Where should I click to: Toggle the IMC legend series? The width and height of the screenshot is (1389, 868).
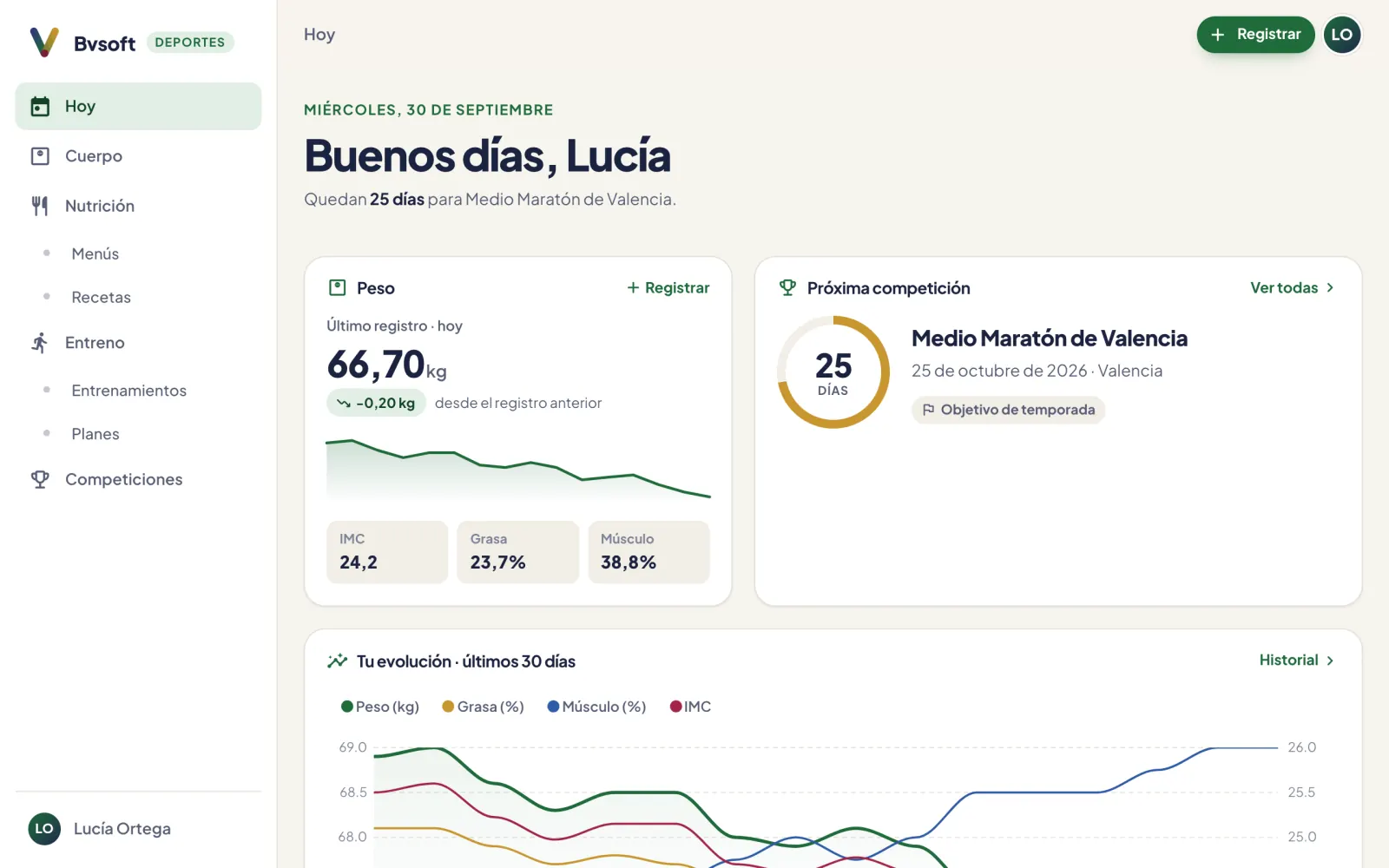click(x=691, y=707)
